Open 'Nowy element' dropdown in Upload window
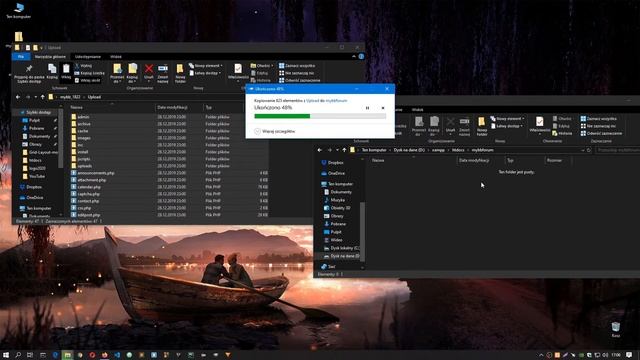The image size is (640, 360). (206, 66)
